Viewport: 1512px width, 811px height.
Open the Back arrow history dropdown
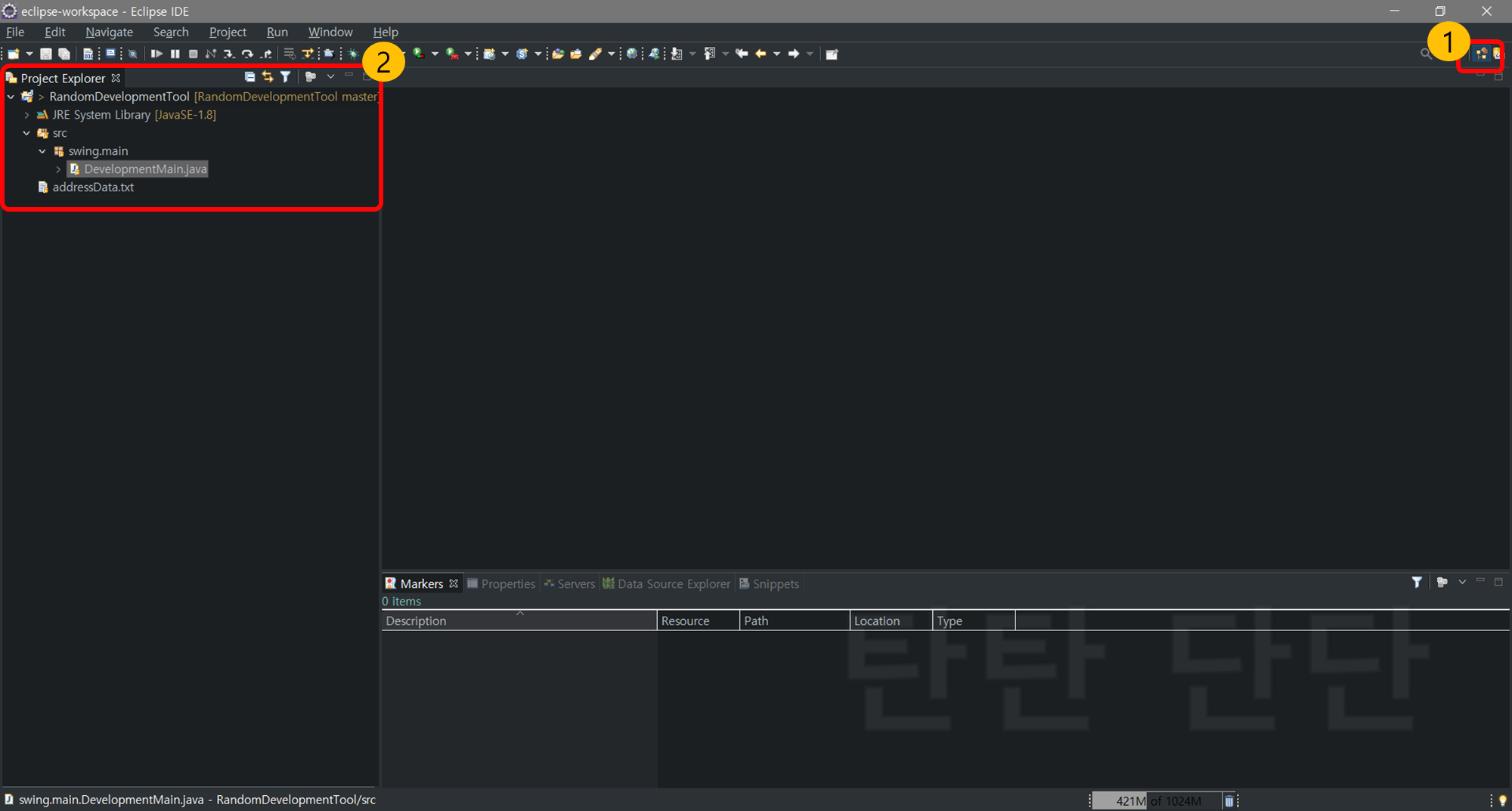776,54
